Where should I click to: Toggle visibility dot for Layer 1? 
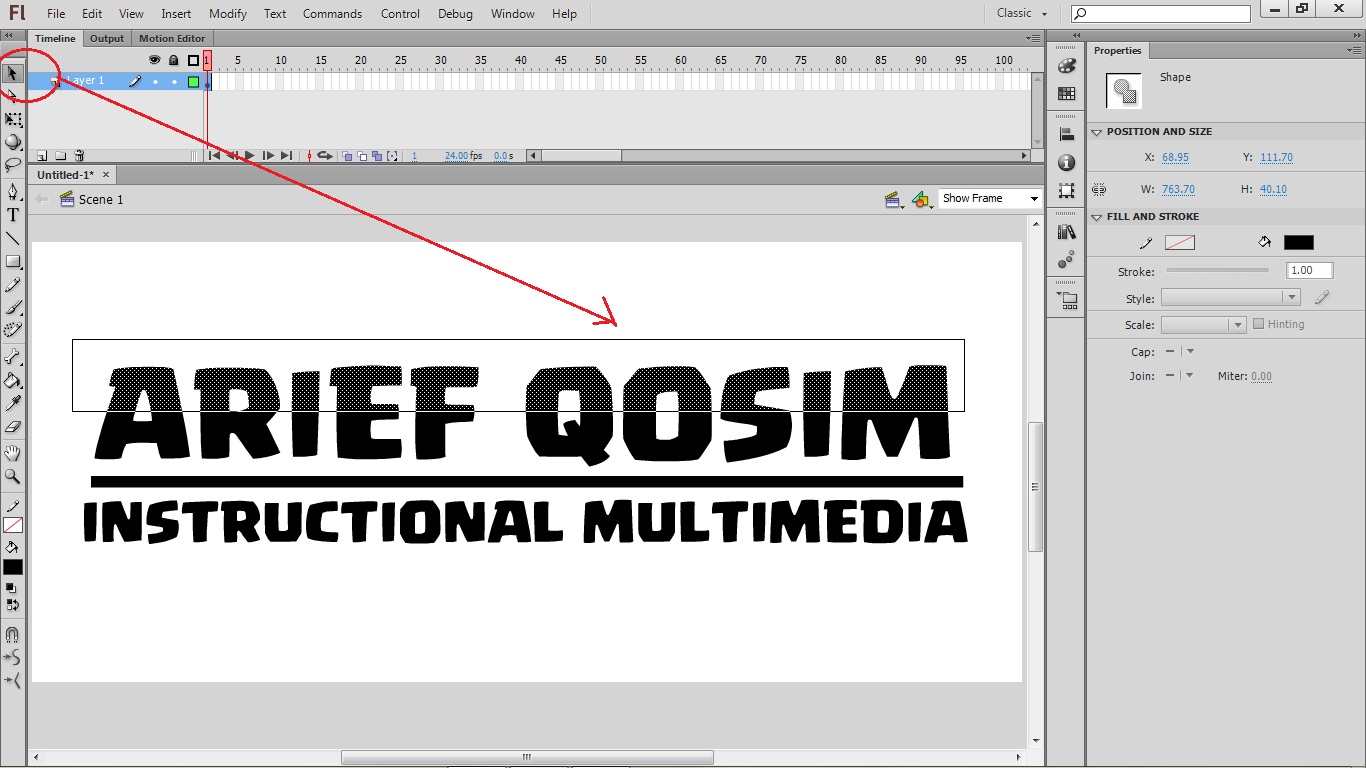(x=155, y=81)
